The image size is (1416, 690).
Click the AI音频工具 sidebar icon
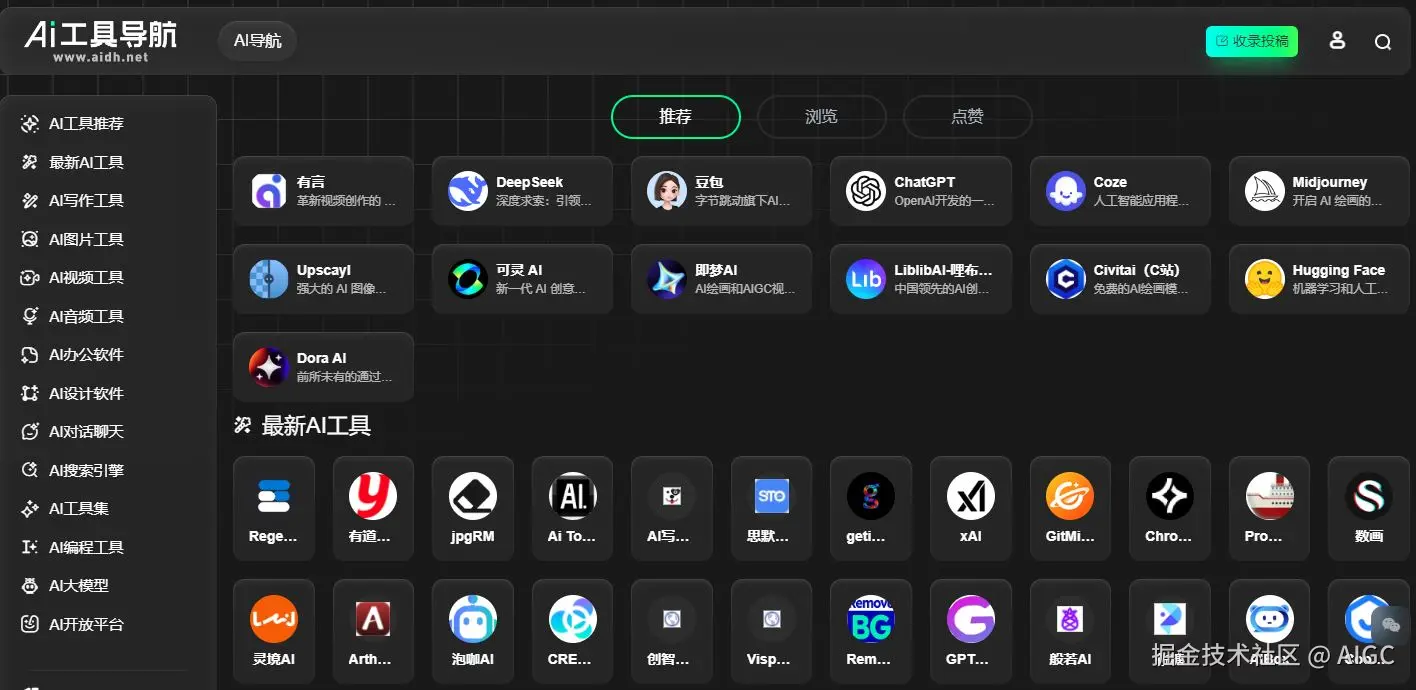click(x=30, y=316)
